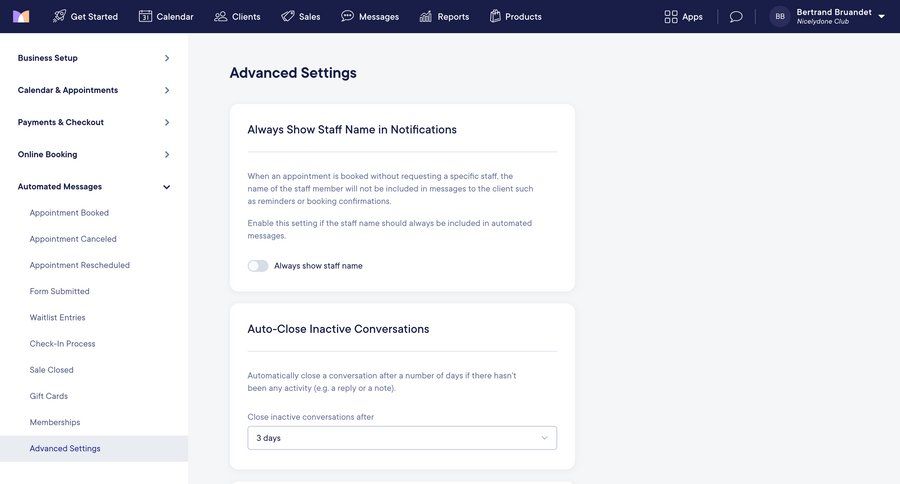Open the Calendar icon in top bar
This screenshot has height=484, width=900.
coord(145,16)
